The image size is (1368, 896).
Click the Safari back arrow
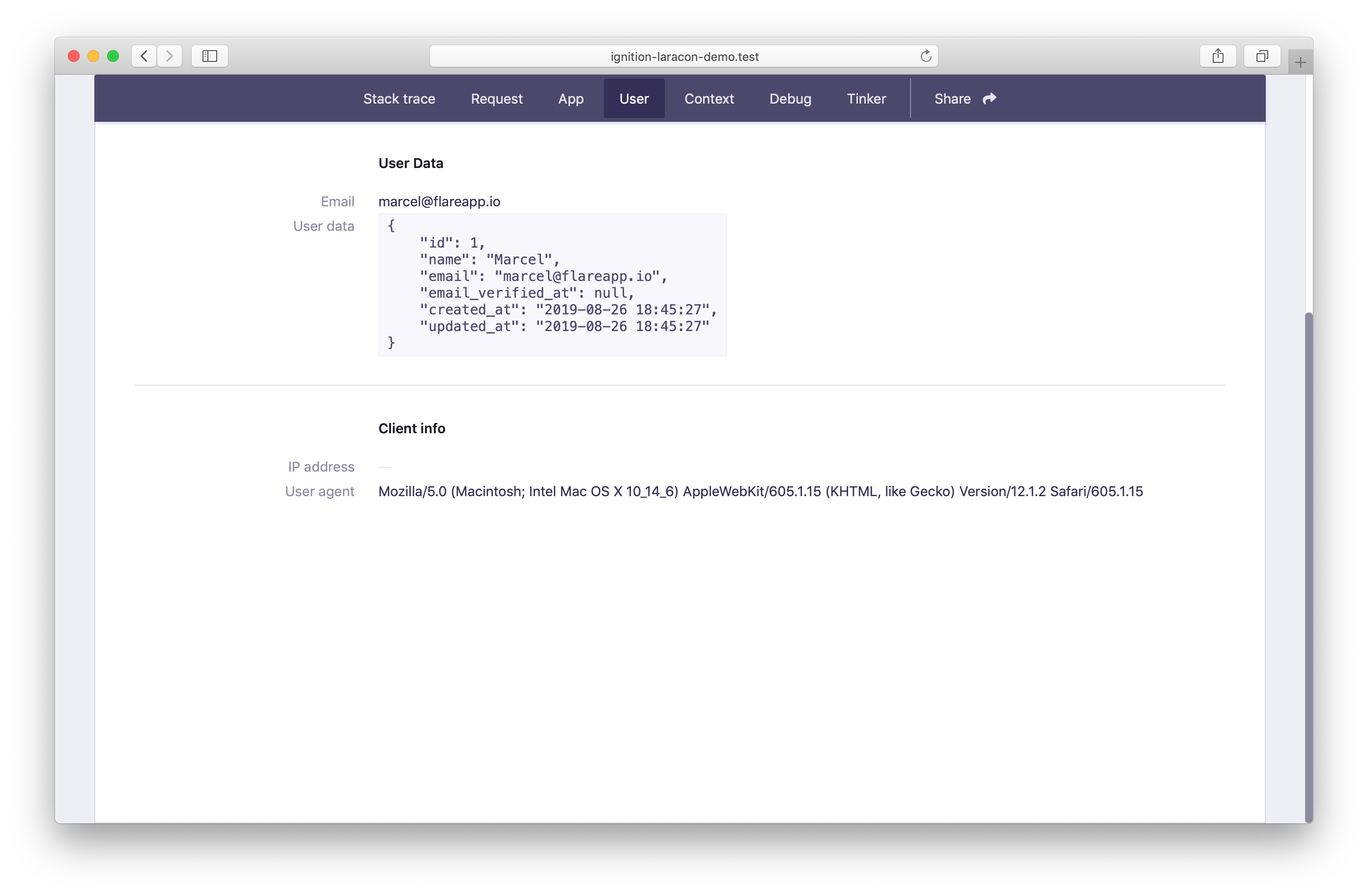[143, 56]
